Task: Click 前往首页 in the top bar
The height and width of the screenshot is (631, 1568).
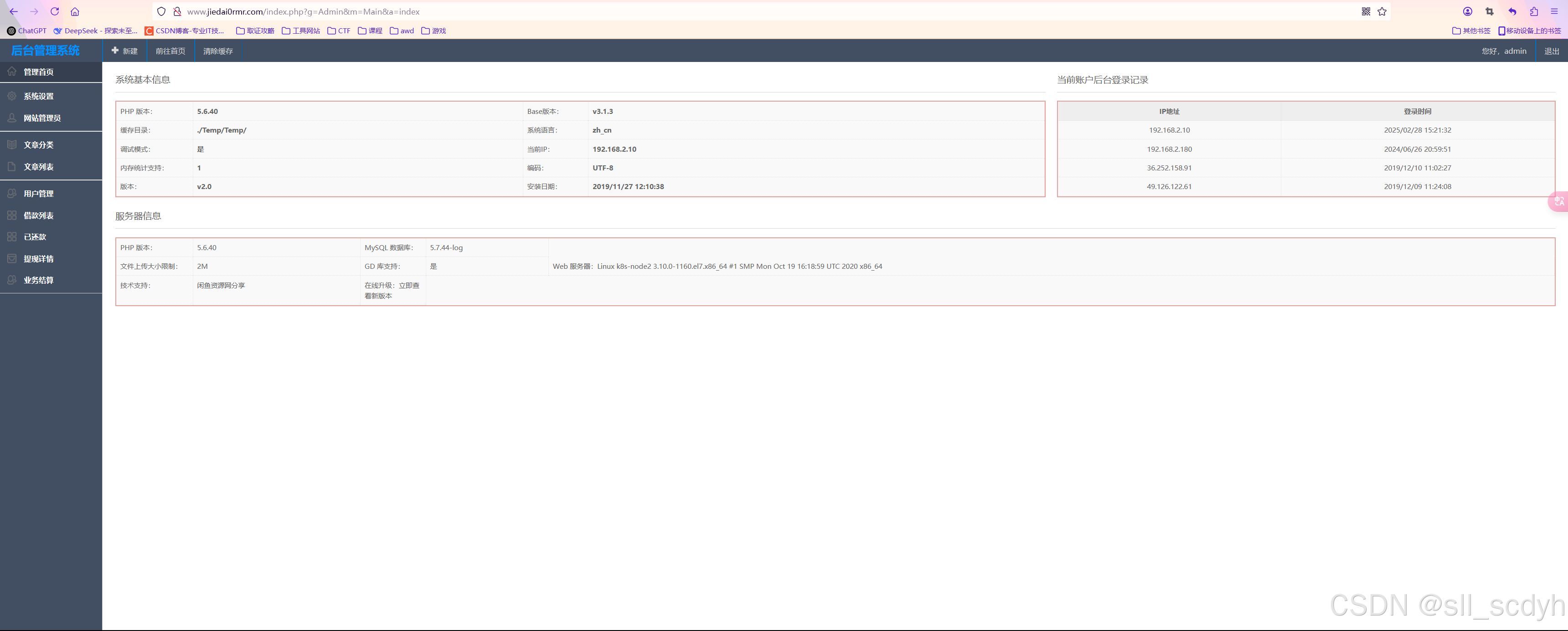Action: point(170,51)
